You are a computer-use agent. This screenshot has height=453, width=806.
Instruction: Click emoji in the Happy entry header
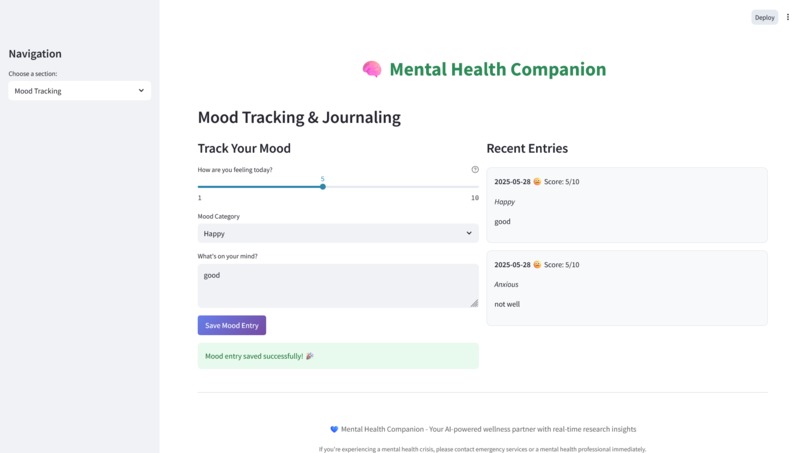tap(537, 182)
